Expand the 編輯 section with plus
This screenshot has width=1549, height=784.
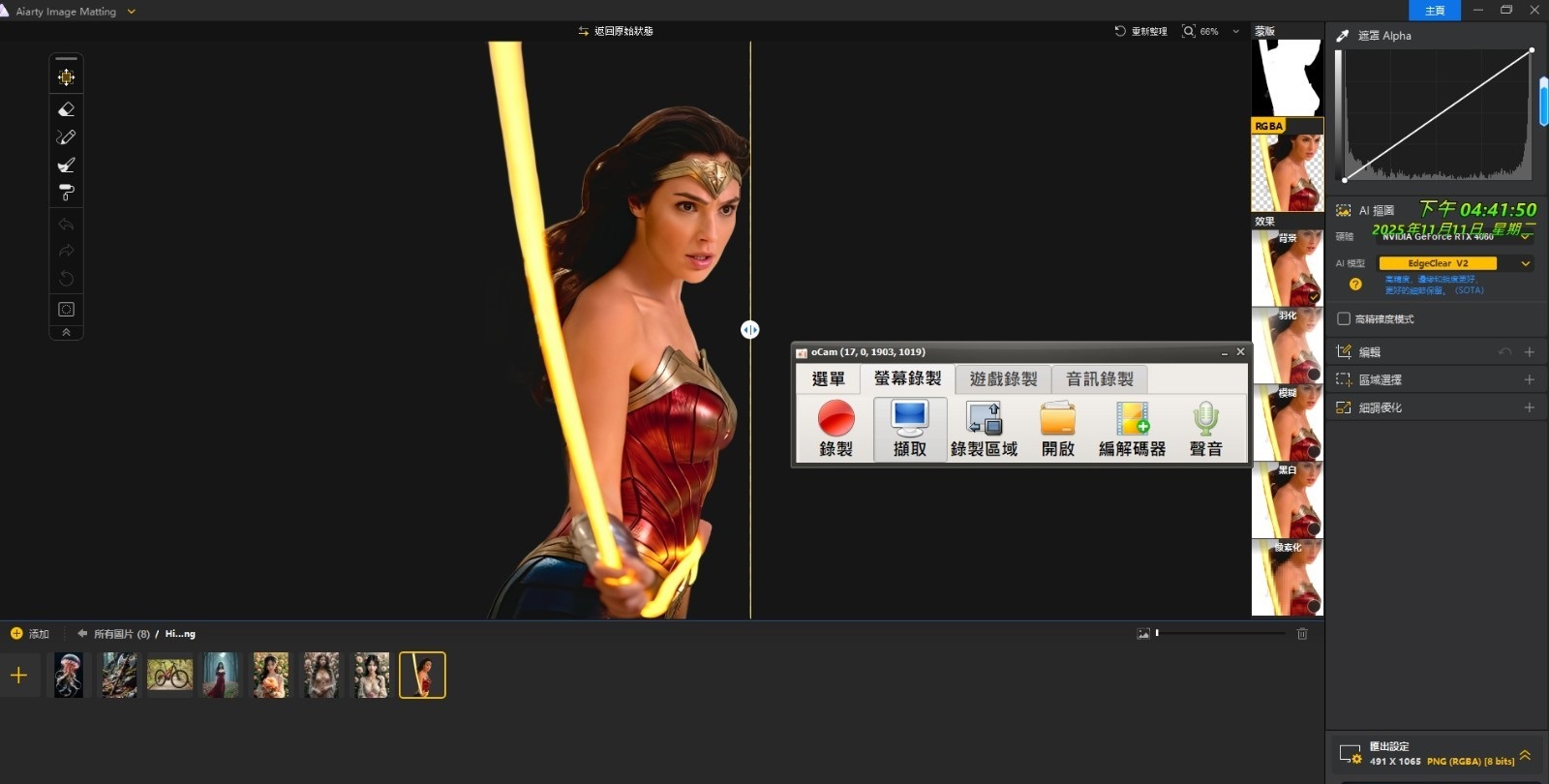coord(1530,352)
